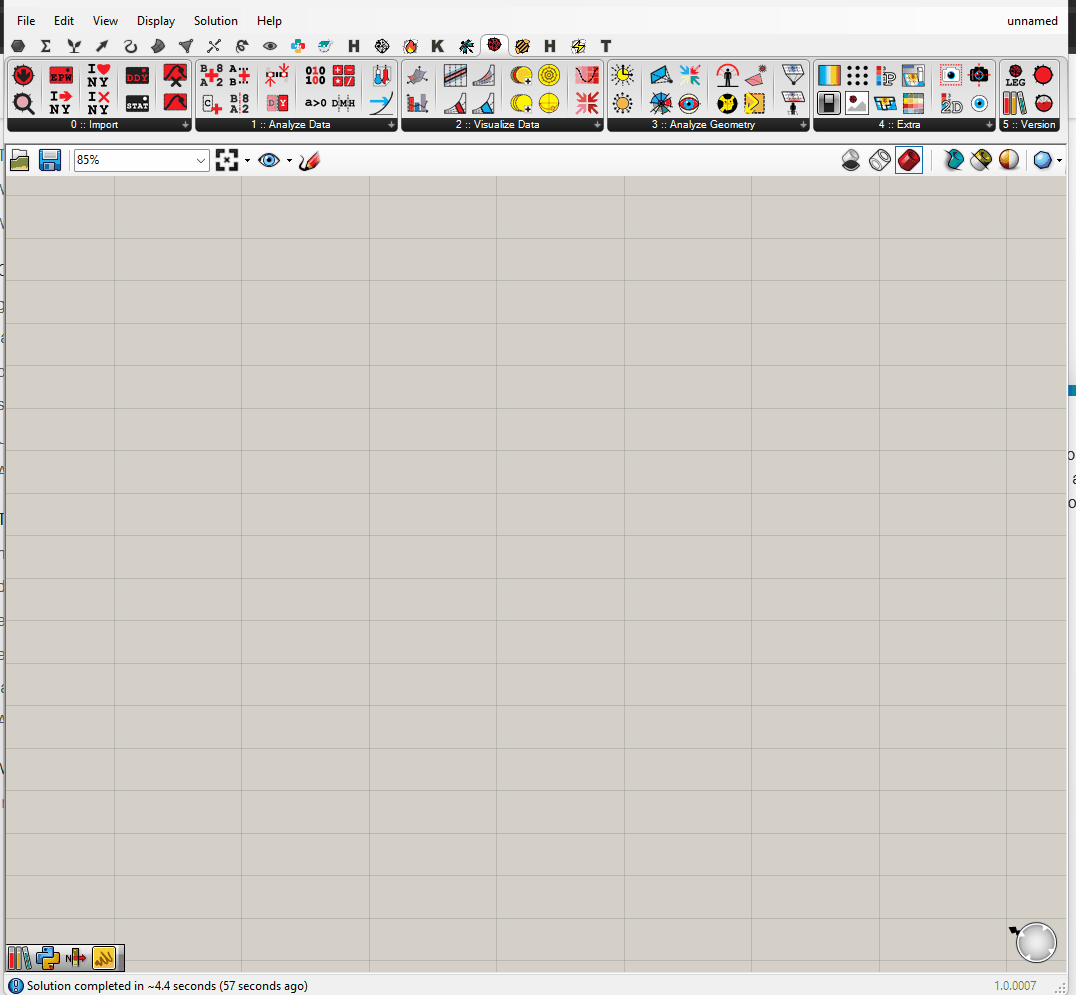
Task: Toggle the red shaded preview mode
Action: (x=908, y=160)
